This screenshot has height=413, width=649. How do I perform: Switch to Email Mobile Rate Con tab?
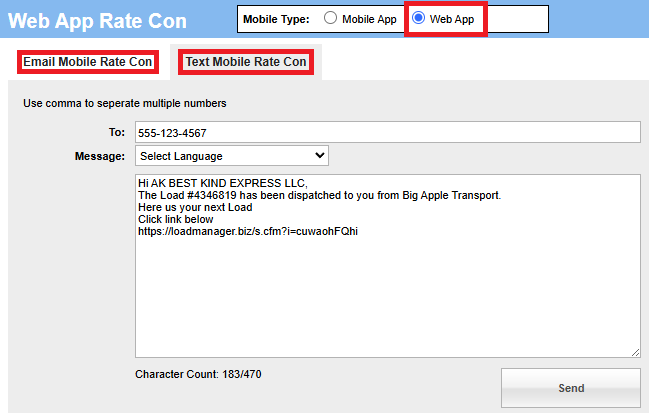(88, 62)
